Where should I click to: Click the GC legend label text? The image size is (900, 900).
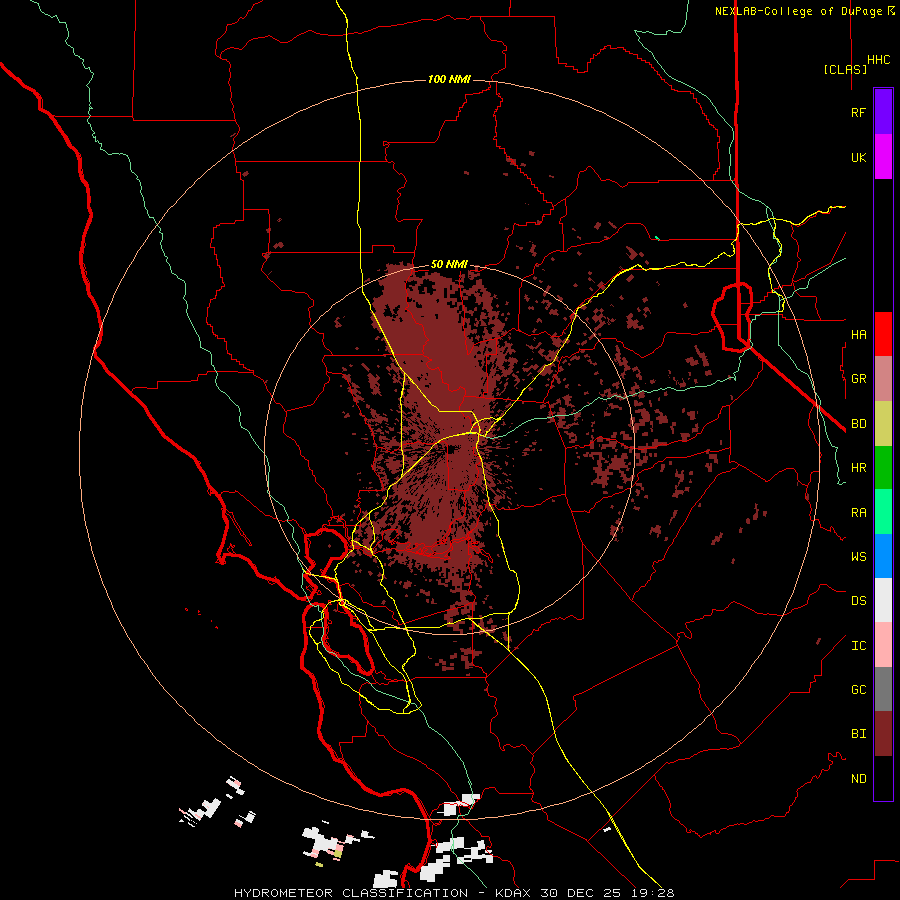858,690
